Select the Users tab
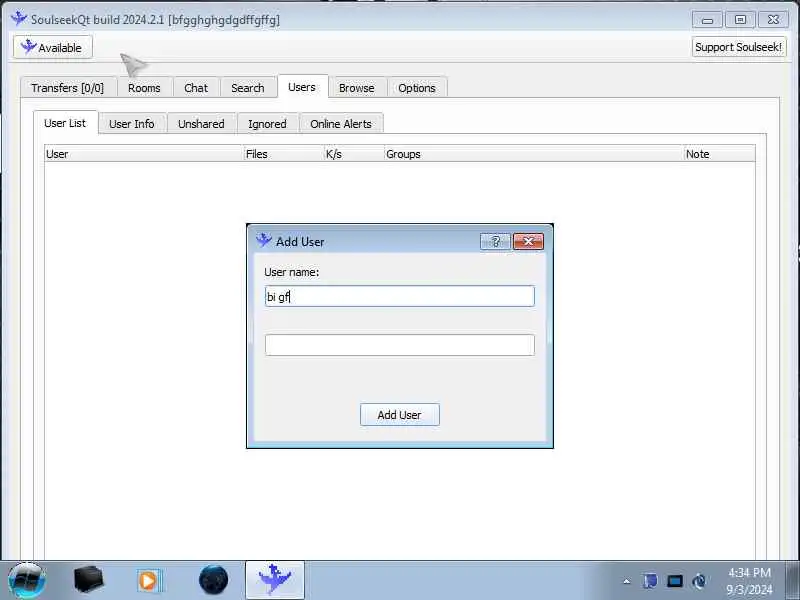This screenshot has width=800, height=600. pos(302,87)
